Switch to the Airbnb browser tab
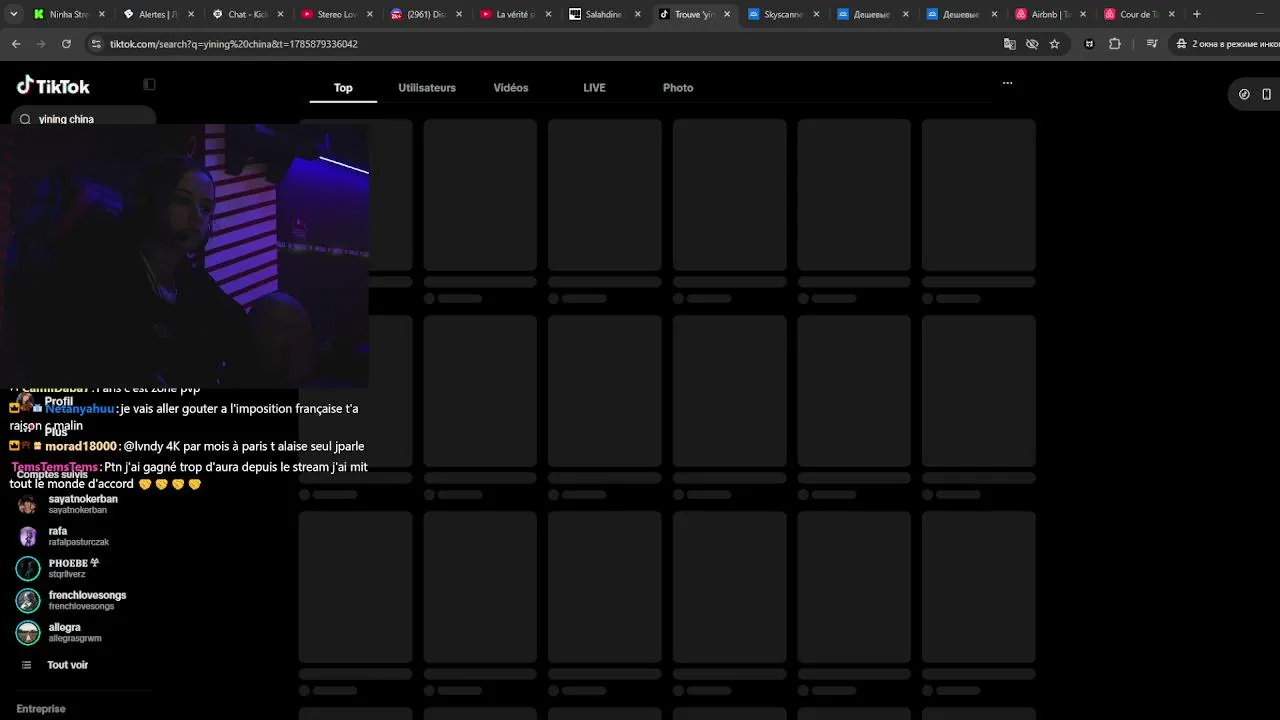This screenshot has width=1280, height=720. (x=1050, y=14)
